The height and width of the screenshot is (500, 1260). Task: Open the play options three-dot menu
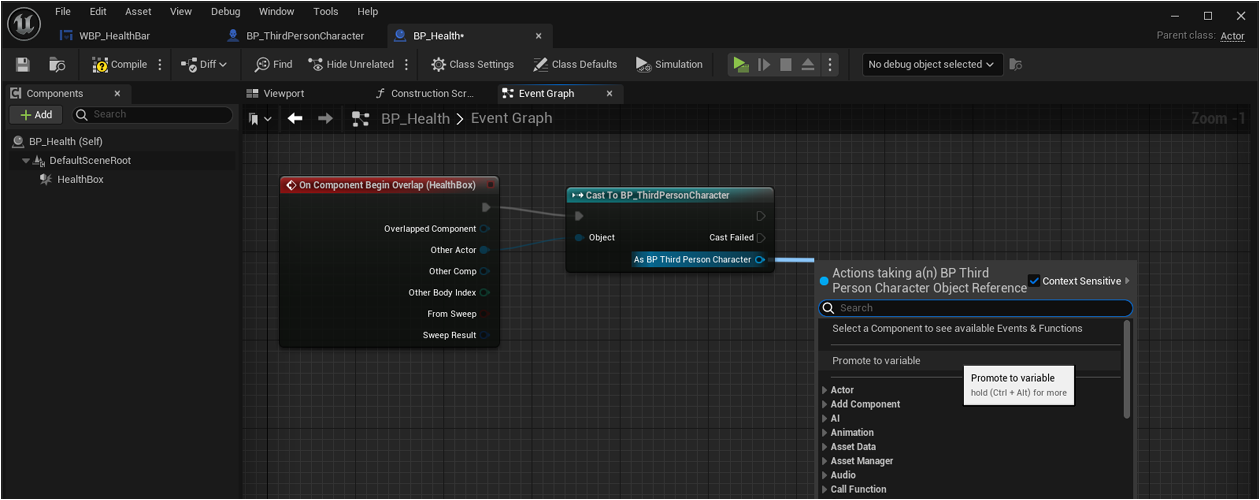coord(830,64)
